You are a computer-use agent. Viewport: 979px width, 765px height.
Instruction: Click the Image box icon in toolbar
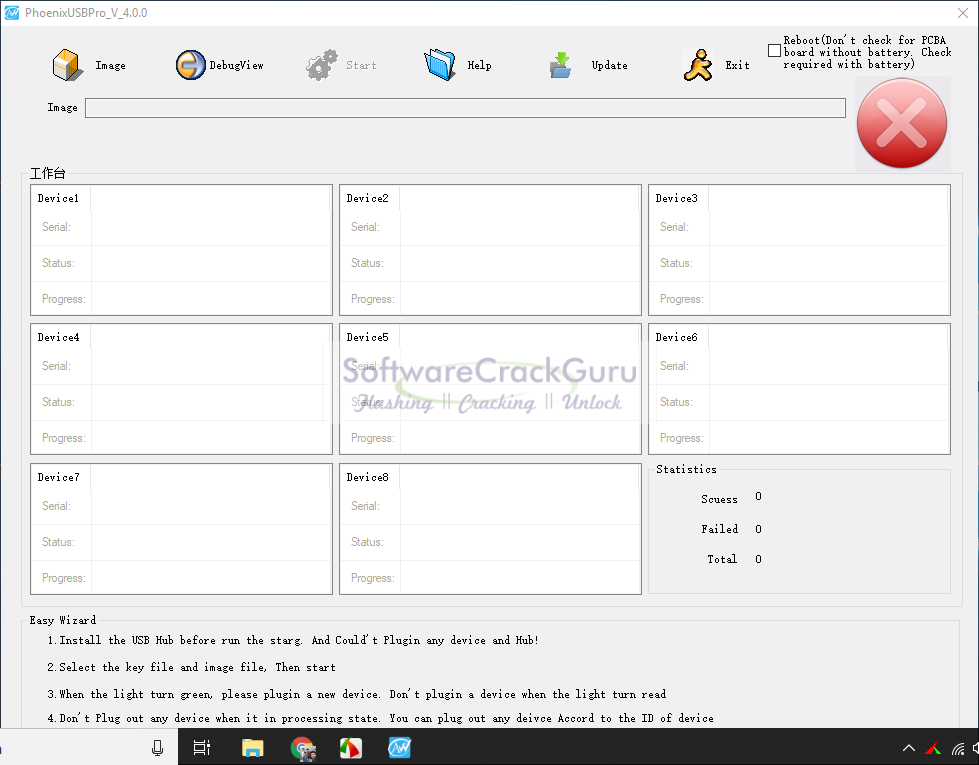[x=67, y=65]
